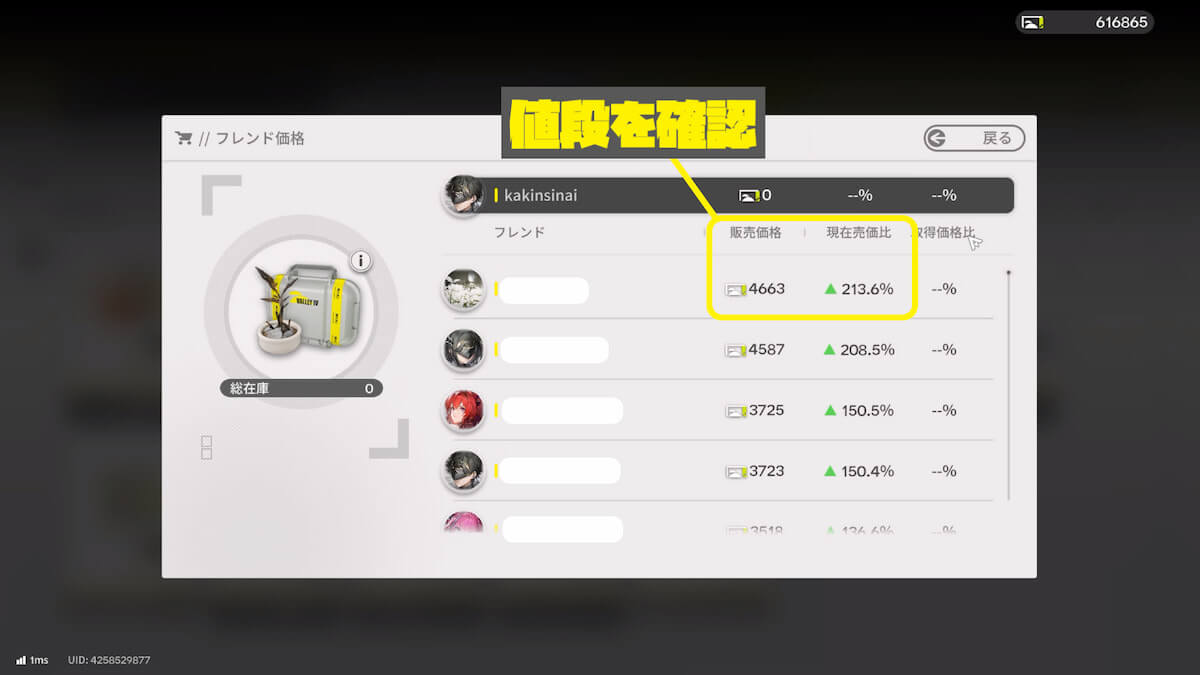Open item info via the i icon

[361, 262]
